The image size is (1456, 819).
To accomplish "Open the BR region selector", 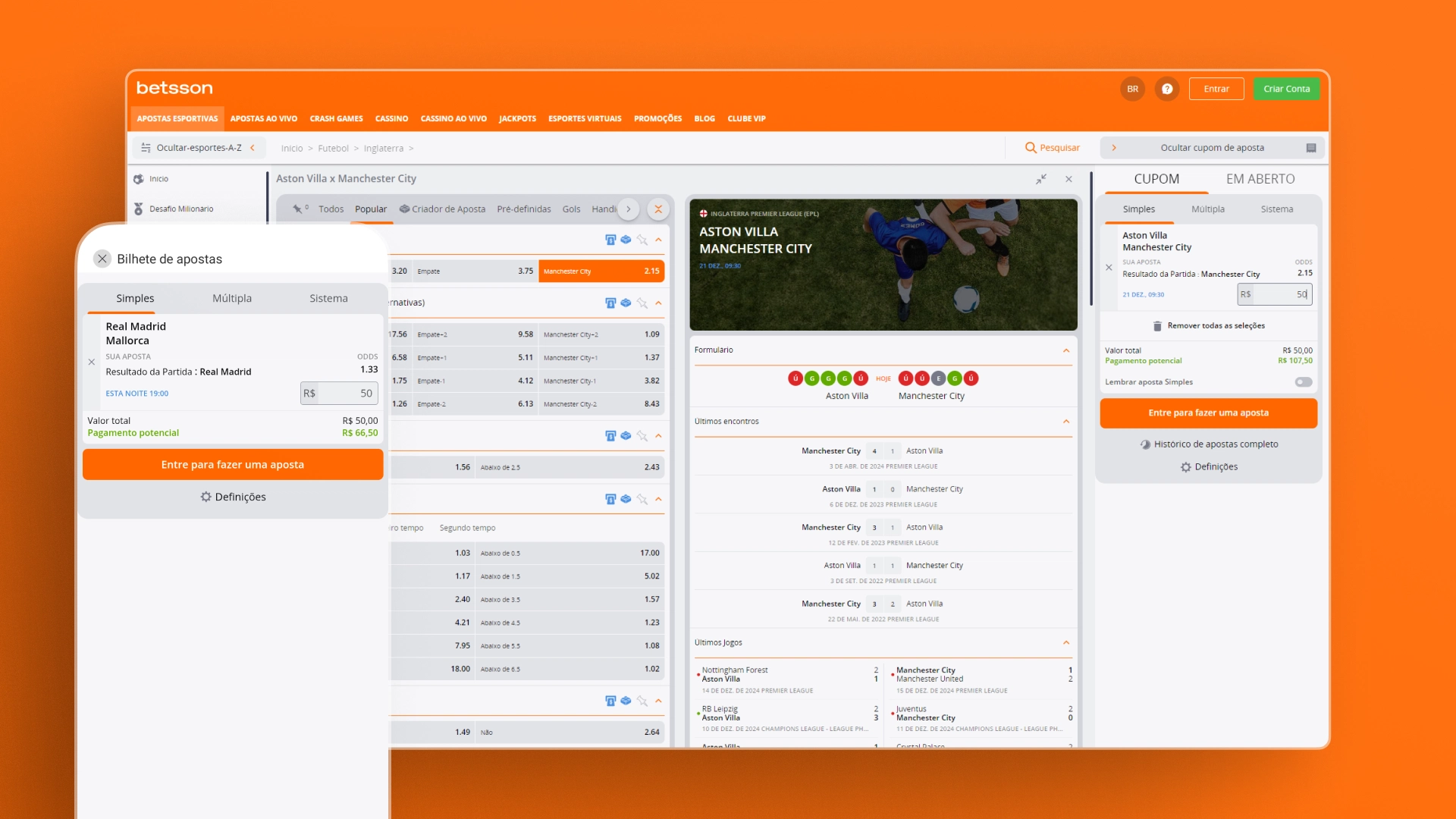I will (x=1132, y=89).
